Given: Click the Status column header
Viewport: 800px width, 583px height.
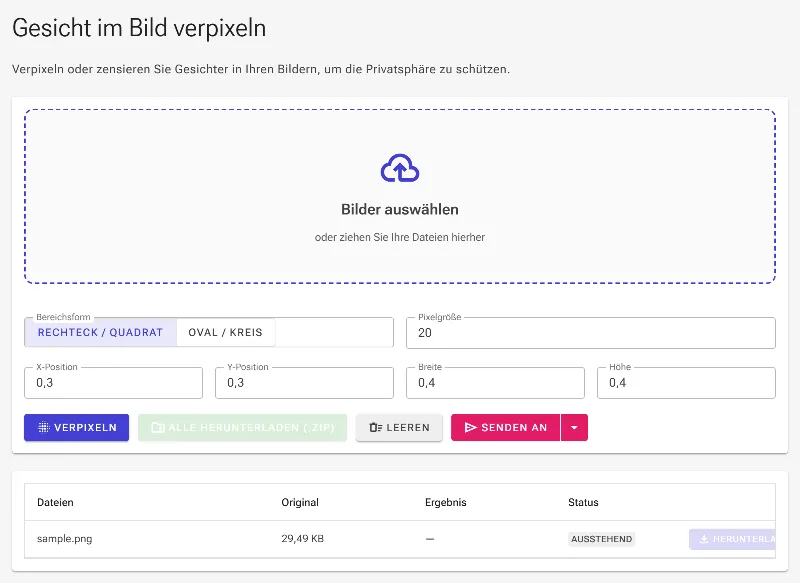Looking at the screenshot, I should pos(583,502).
